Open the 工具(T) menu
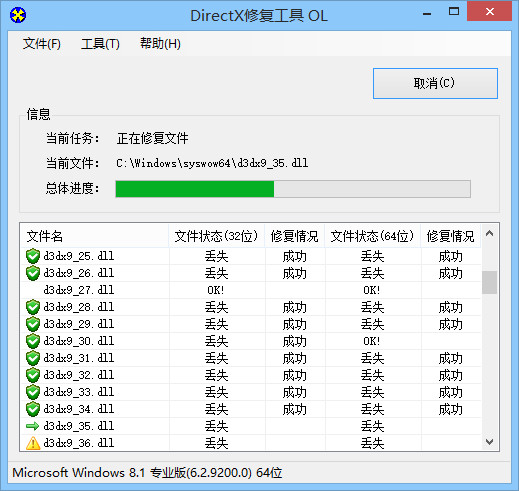 click(100, 44)
